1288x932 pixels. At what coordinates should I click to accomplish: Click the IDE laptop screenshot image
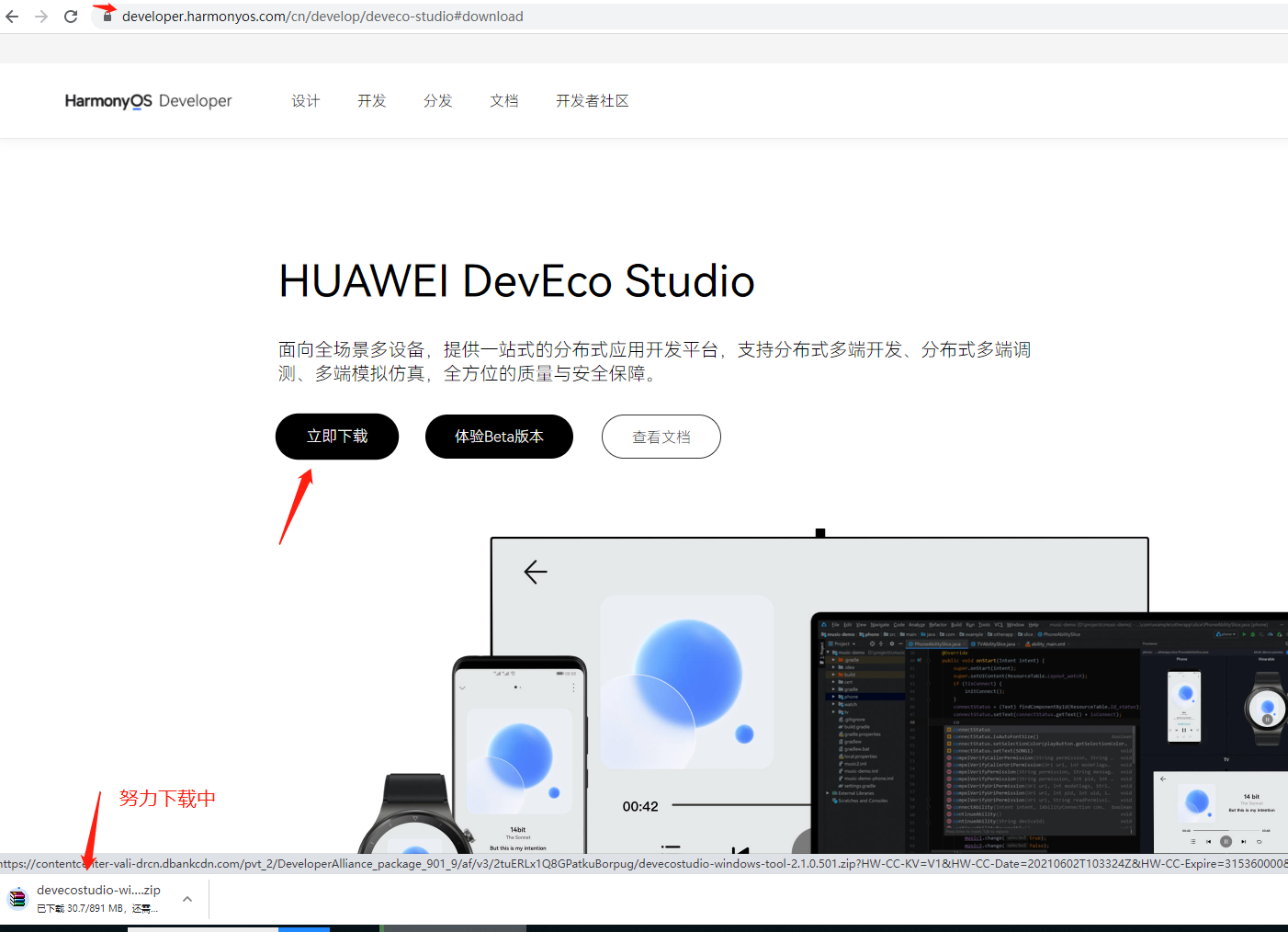point(1049,733)
